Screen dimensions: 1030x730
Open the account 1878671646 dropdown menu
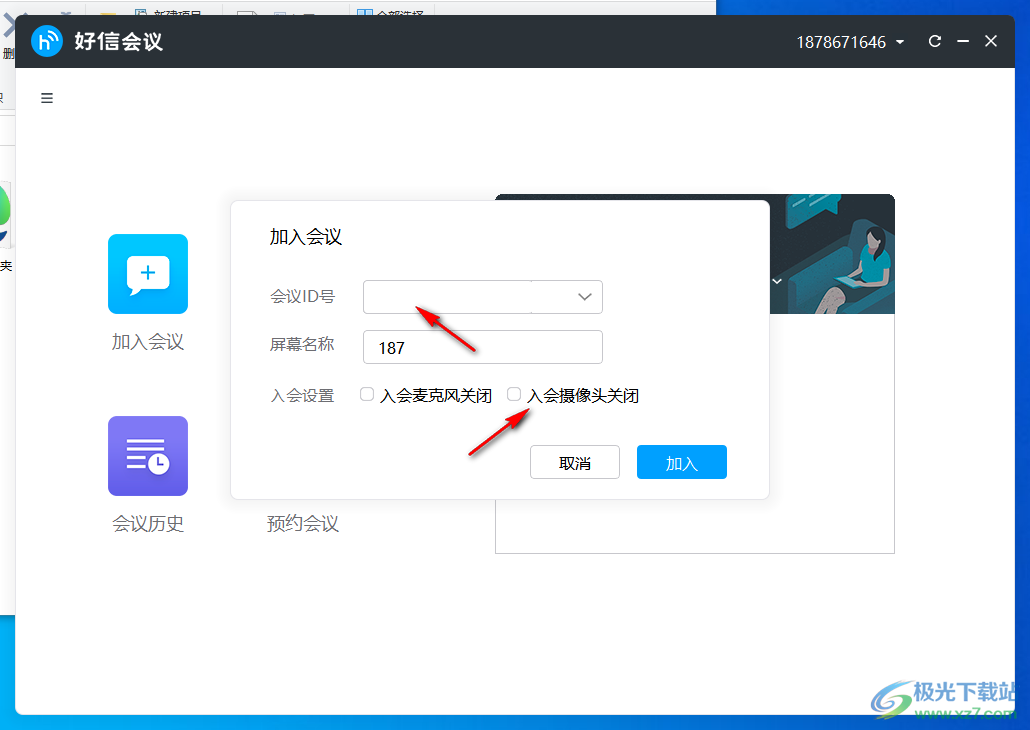coord(850,41)
